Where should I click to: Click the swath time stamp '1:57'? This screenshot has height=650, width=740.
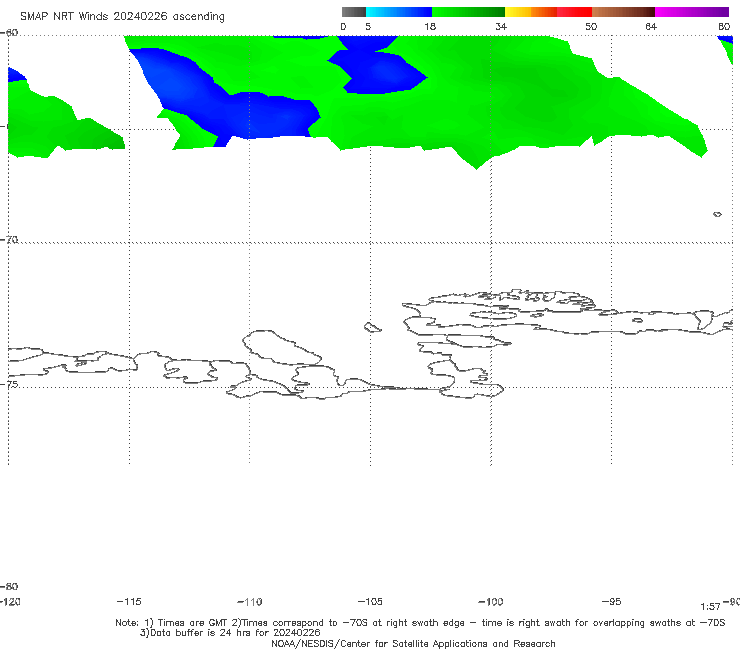point(710,607)
